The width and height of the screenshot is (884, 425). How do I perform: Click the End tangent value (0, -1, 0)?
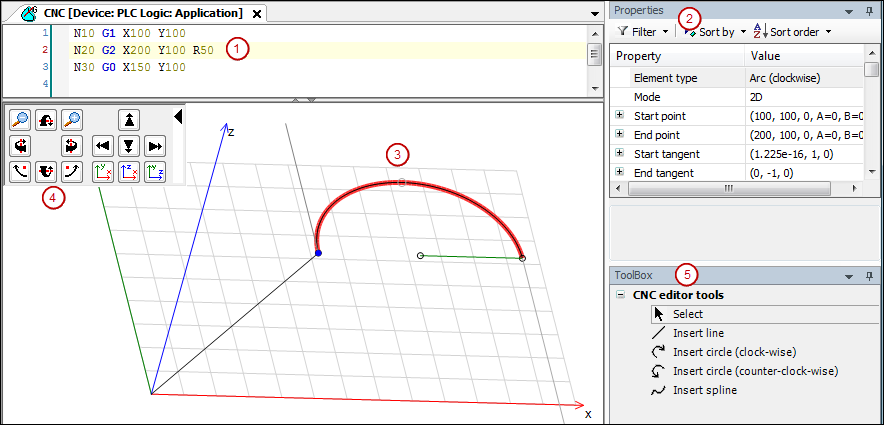pyautogui.click(x=771, y=173)
